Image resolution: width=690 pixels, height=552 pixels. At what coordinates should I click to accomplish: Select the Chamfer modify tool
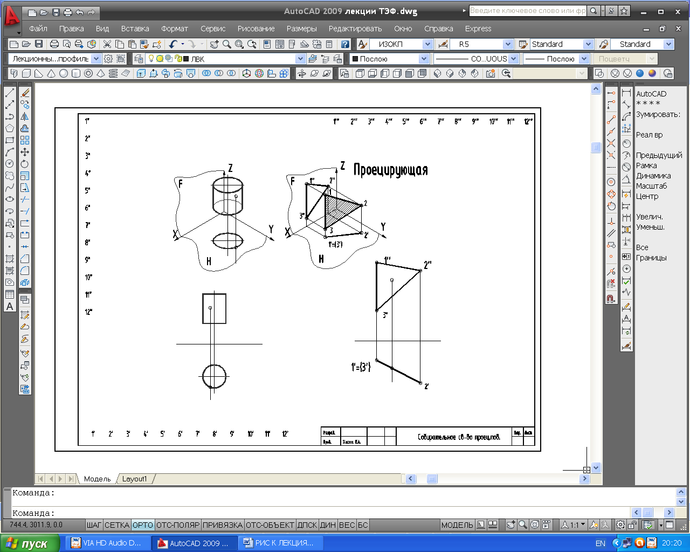click(x=25, y=259)
